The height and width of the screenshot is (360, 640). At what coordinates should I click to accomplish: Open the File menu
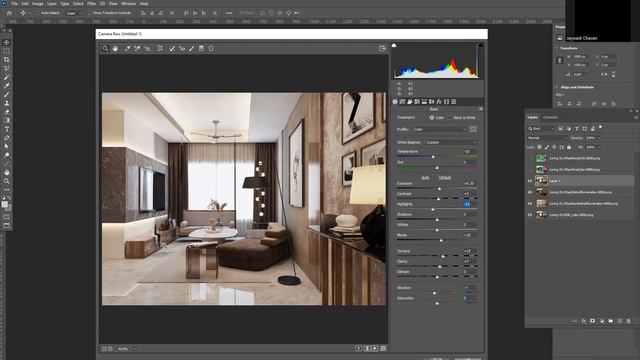[15, 4]
